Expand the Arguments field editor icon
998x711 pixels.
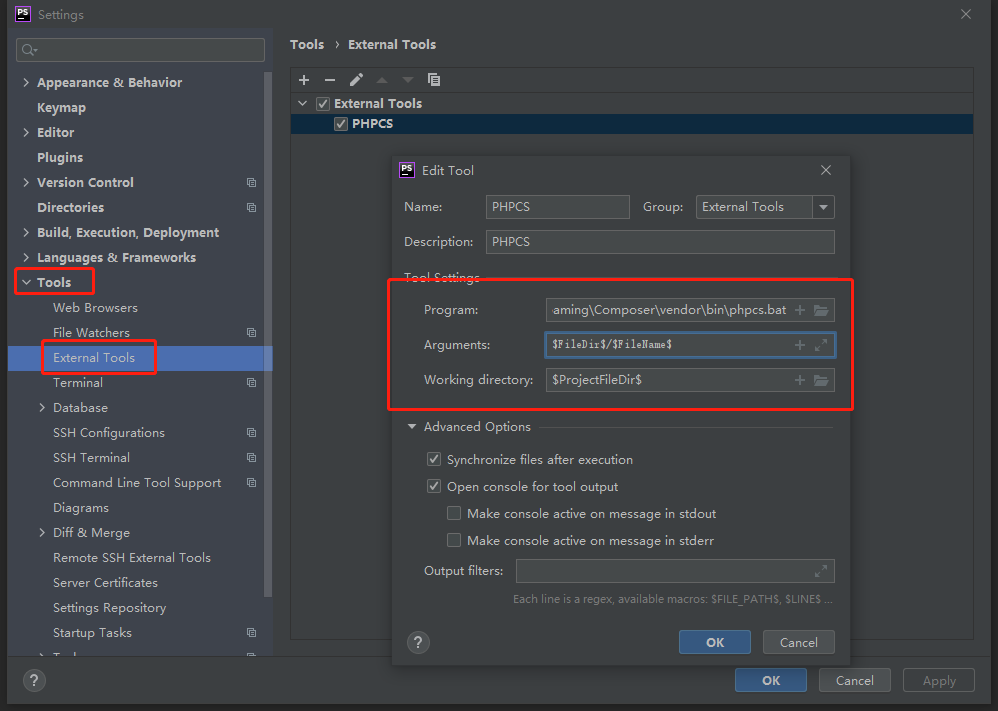click(x=821, y=345)
